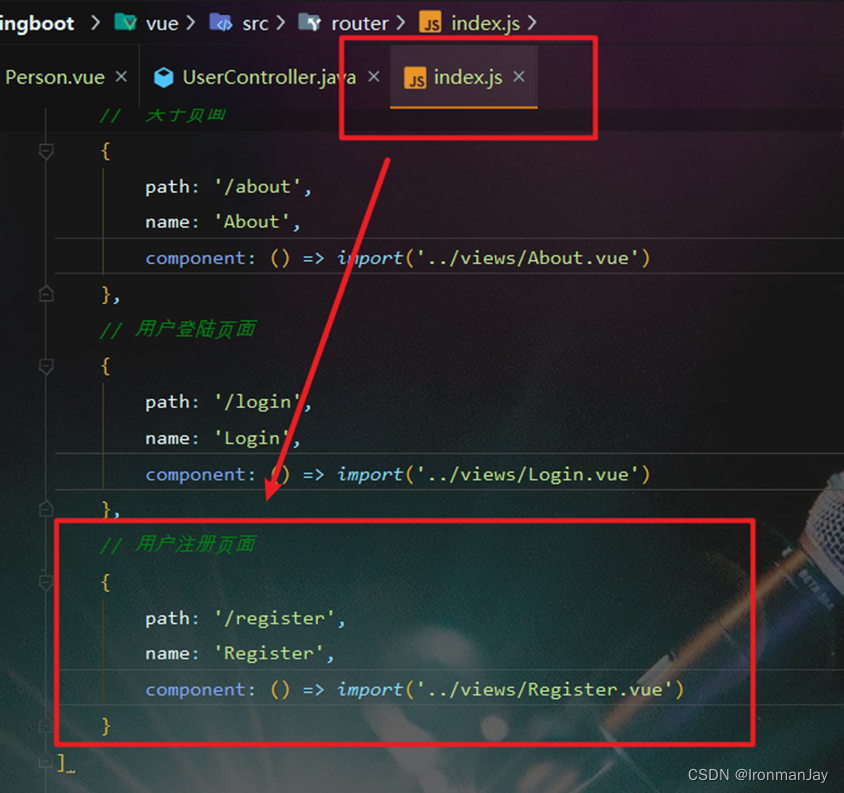
Task: Place cursor on name: 'Login' line
Action: (x=223, y=438)
